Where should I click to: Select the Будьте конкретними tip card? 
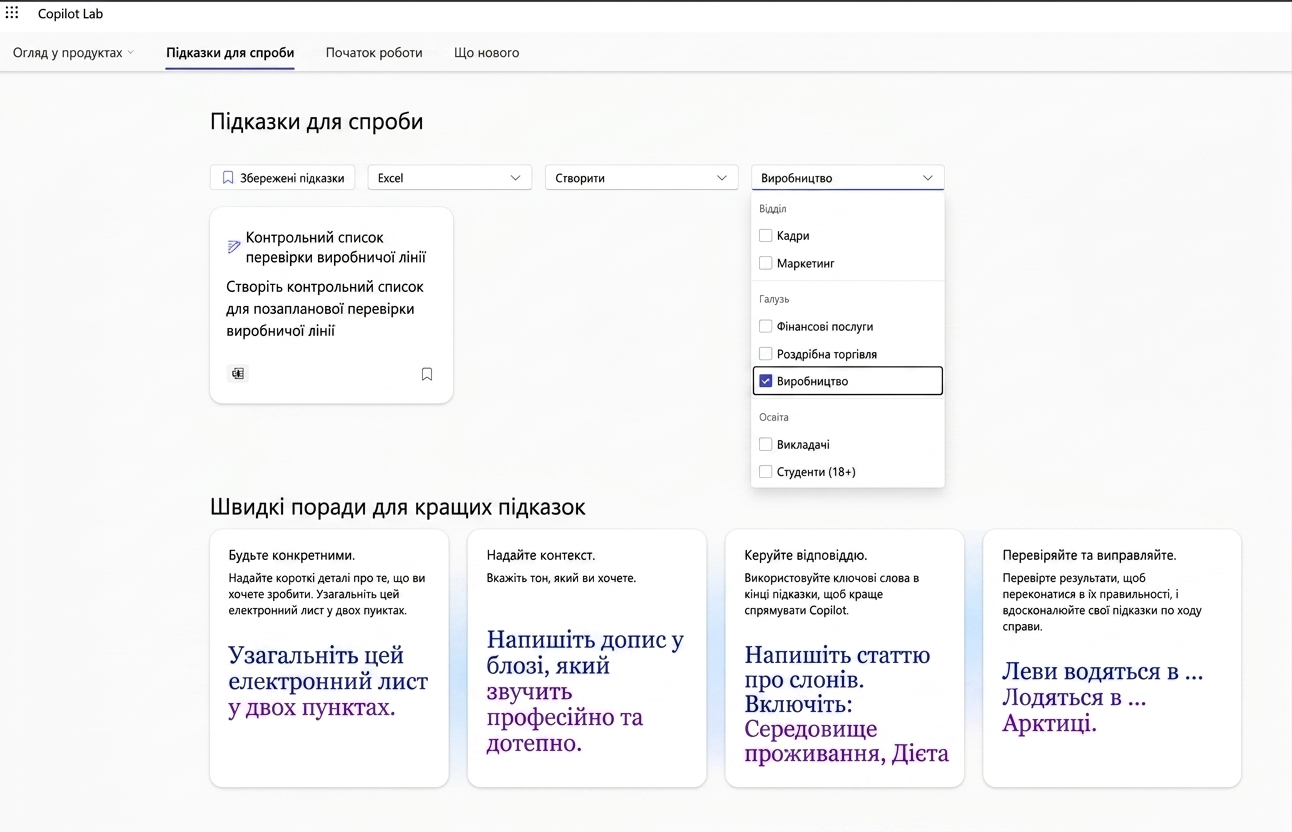(329, 658)
